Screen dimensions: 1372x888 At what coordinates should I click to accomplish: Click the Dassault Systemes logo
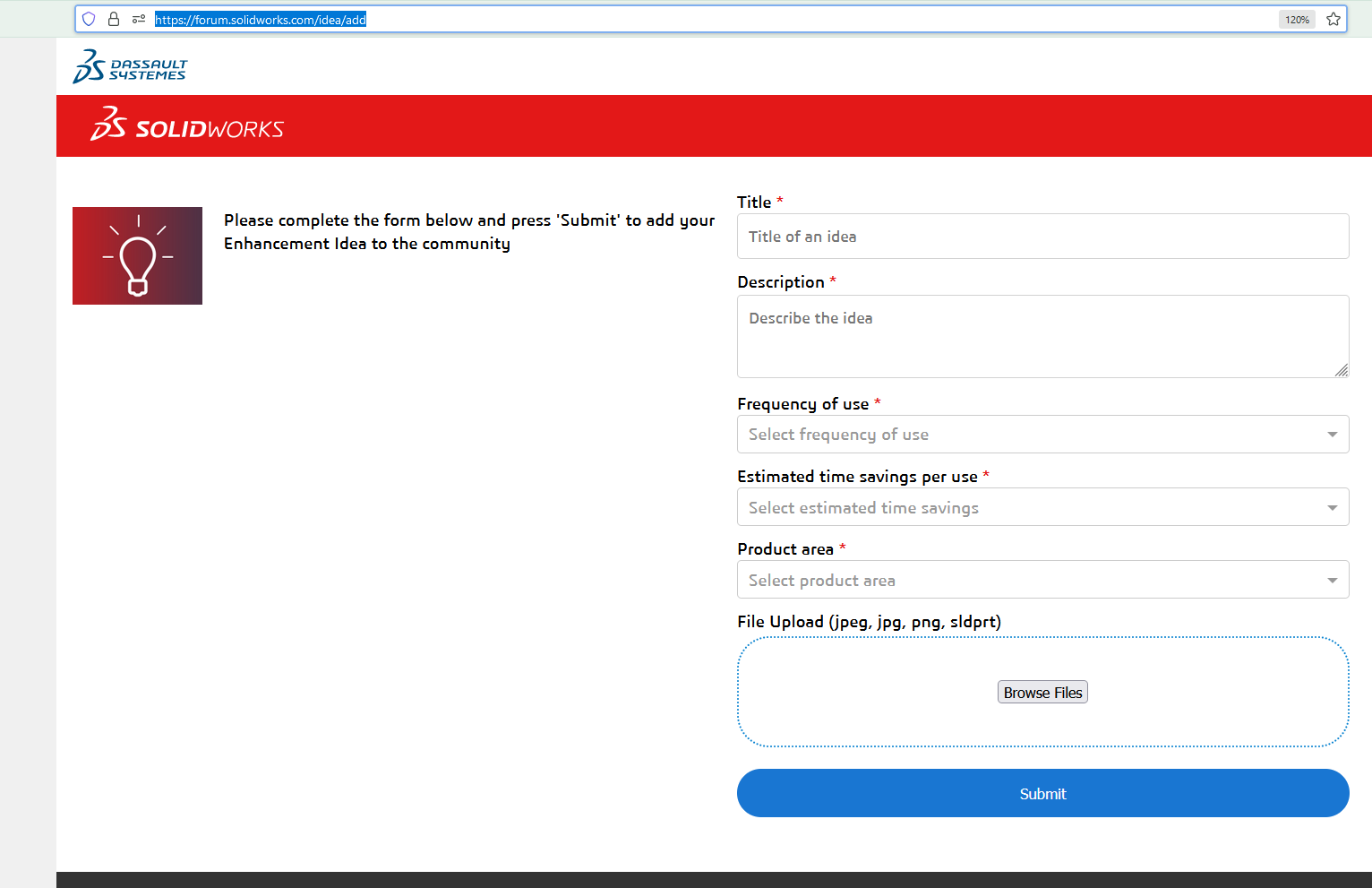pyautogui.click(x=130, y=67)
